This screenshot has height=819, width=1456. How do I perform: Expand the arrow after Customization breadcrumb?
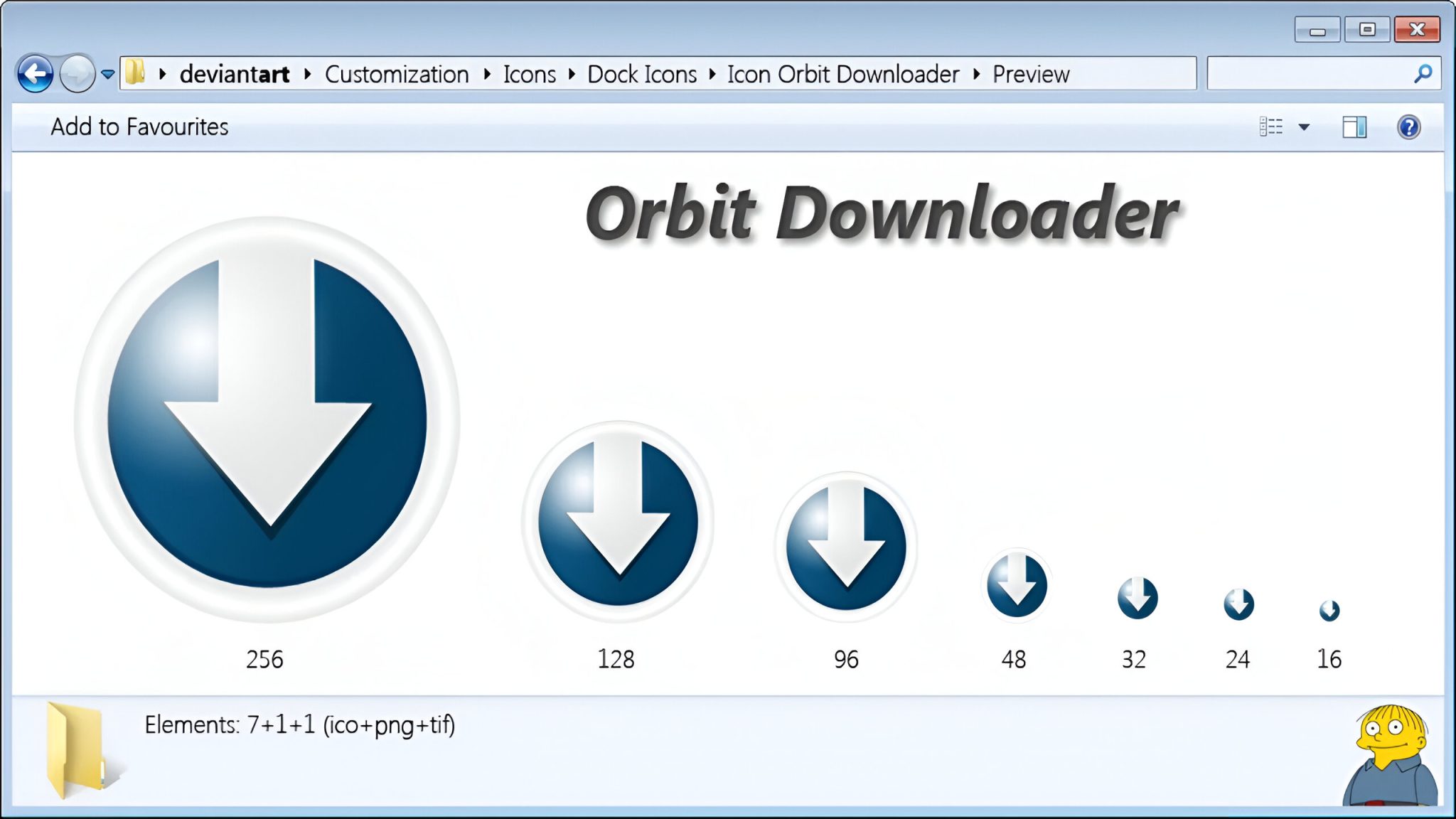click(x=487, y=74)
